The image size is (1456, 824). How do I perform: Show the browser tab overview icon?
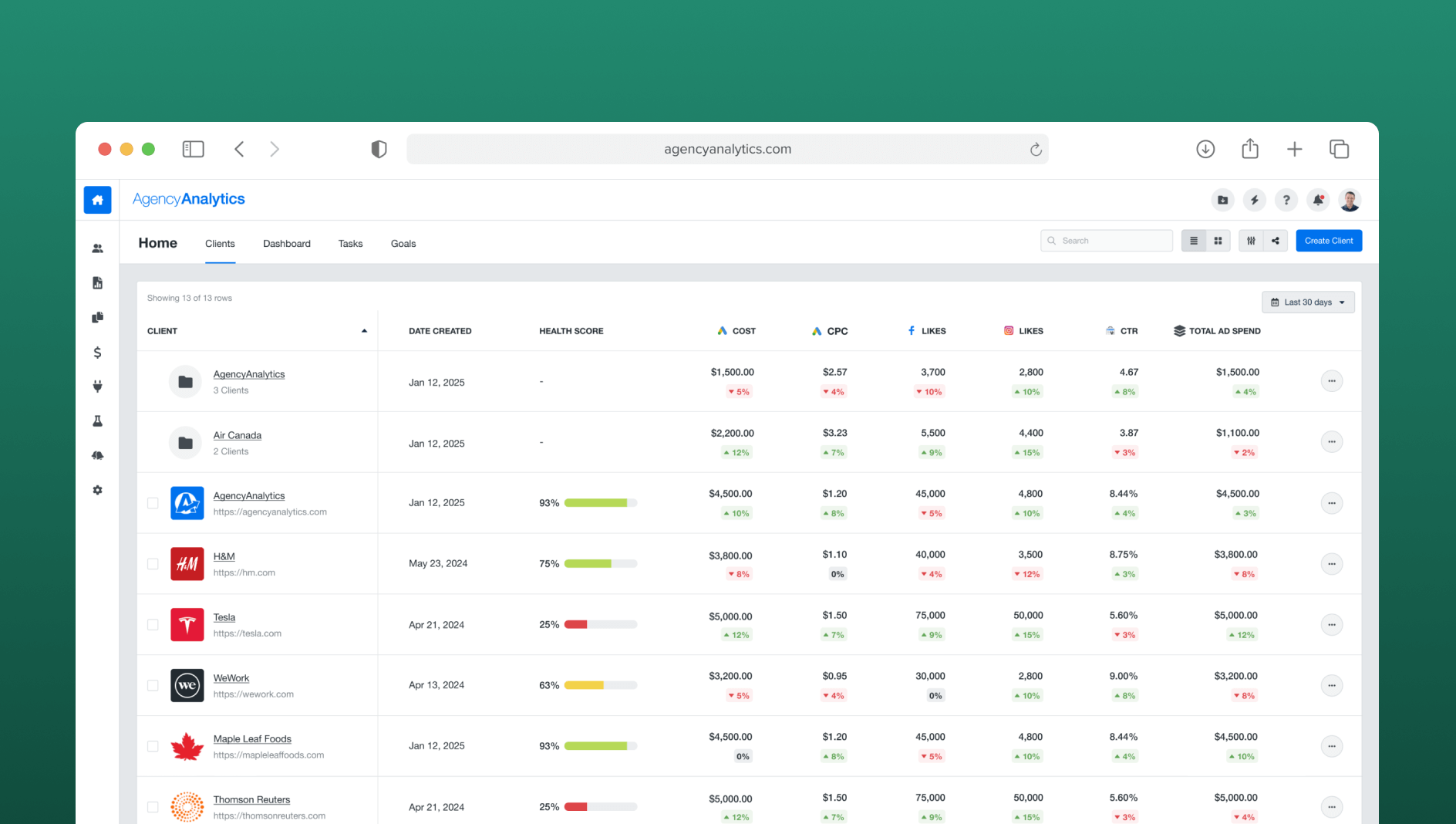[x=1340, y=149]
